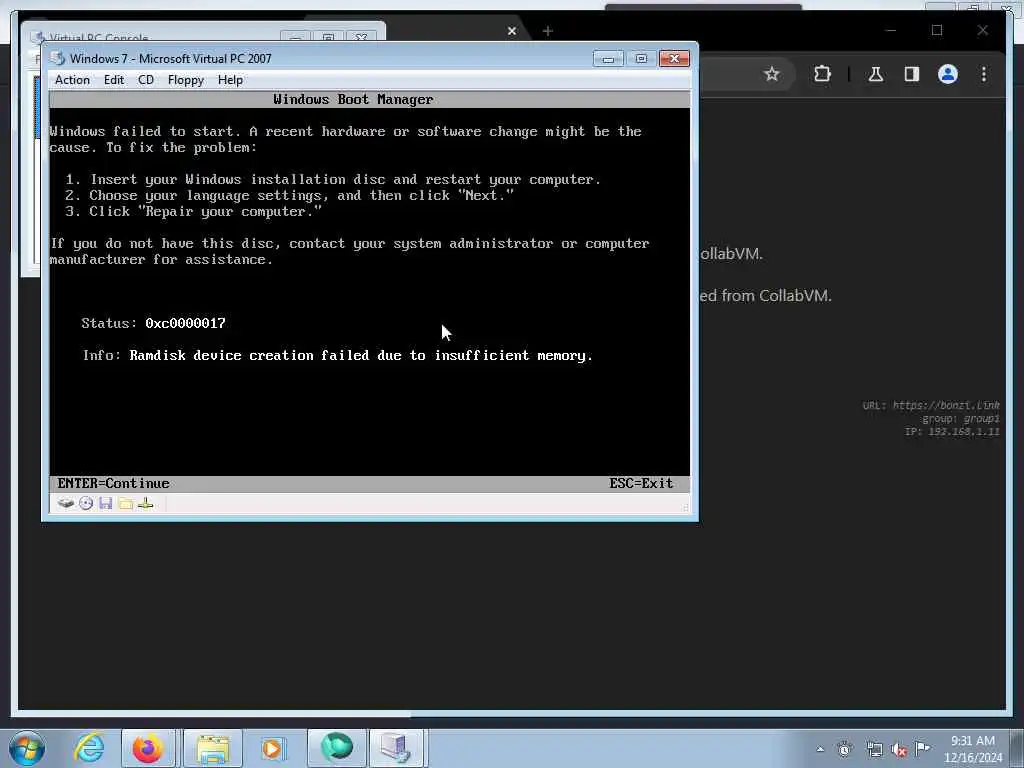Click the network tray icon
This screenshot has width=1024, height=768.
point(874,750)
